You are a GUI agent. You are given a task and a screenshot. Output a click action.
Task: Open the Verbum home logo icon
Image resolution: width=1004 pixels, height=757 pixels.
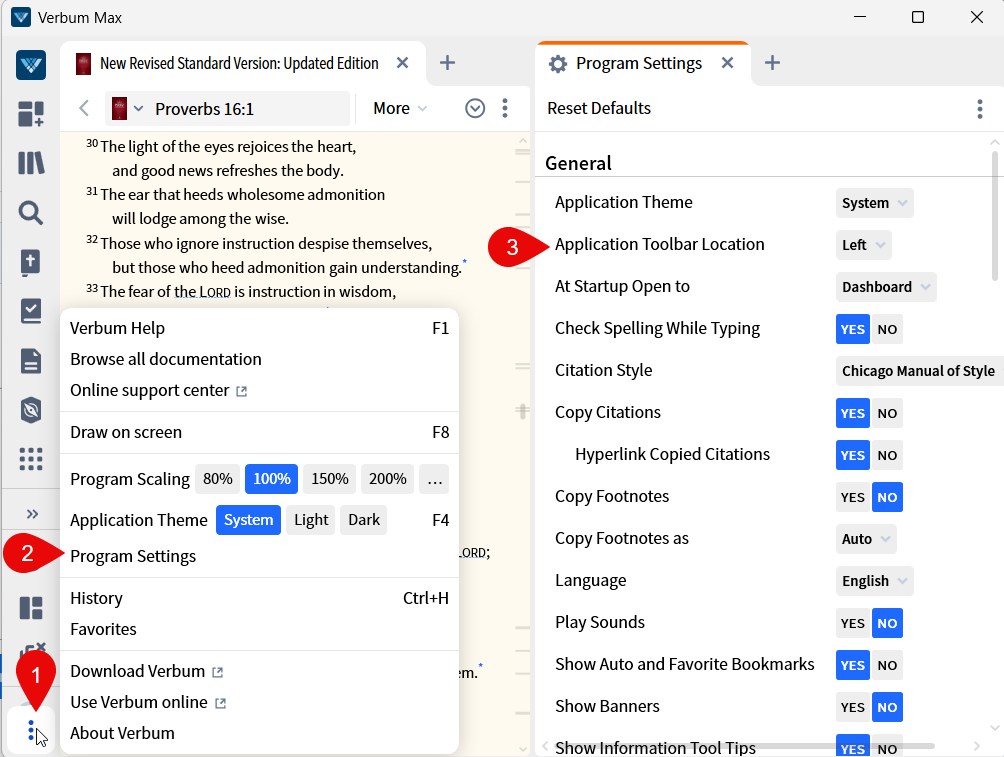tap(31, 65)
